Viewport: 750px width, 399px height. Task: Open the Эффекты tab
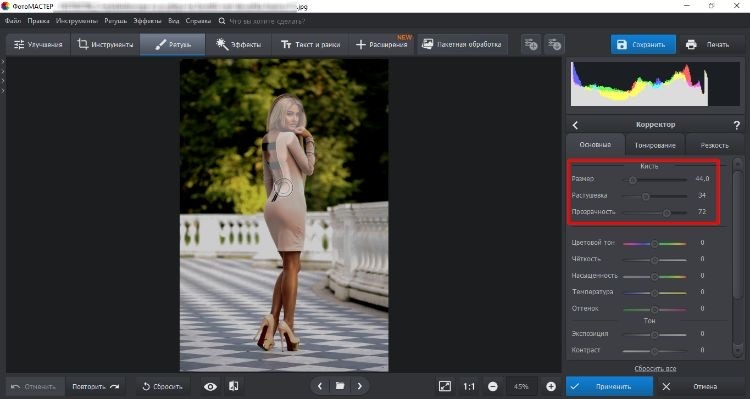[x=239, y=44]
